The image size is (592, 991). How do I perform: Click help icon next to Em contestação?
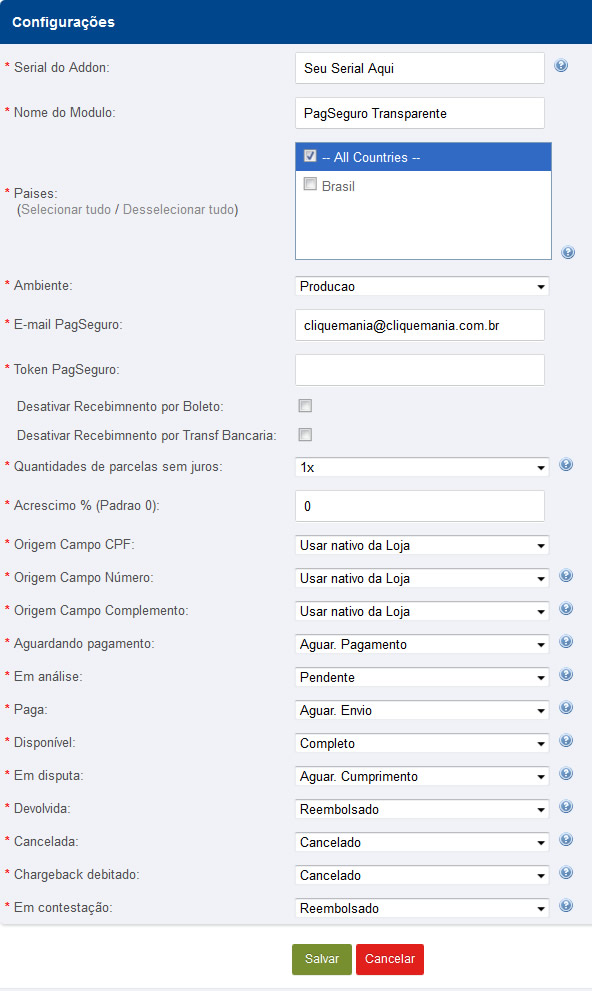tap(566, 905)
